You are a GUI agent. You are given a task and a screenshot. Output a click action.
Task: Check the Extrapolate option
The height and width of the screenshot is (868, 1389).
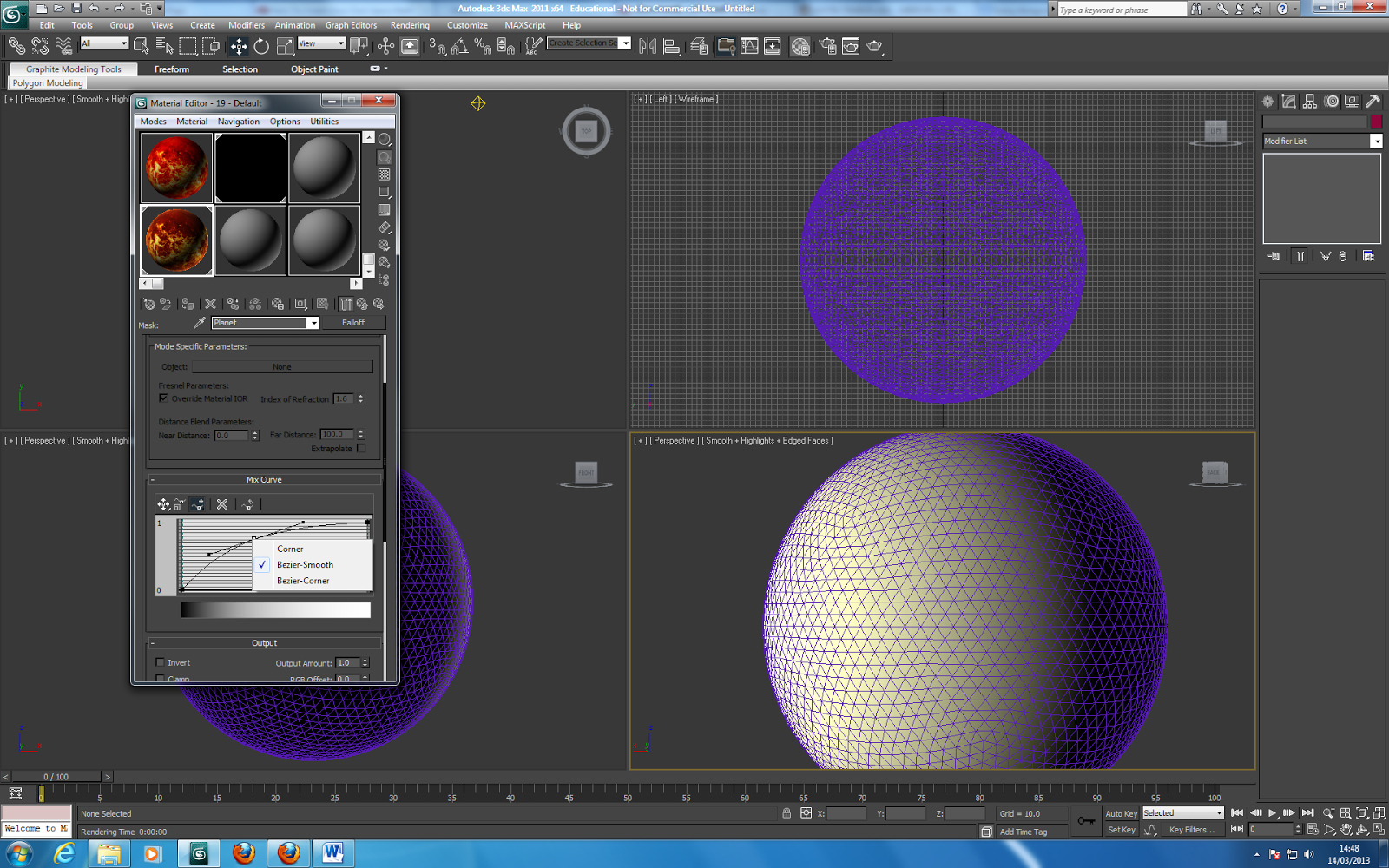point(362,448)
